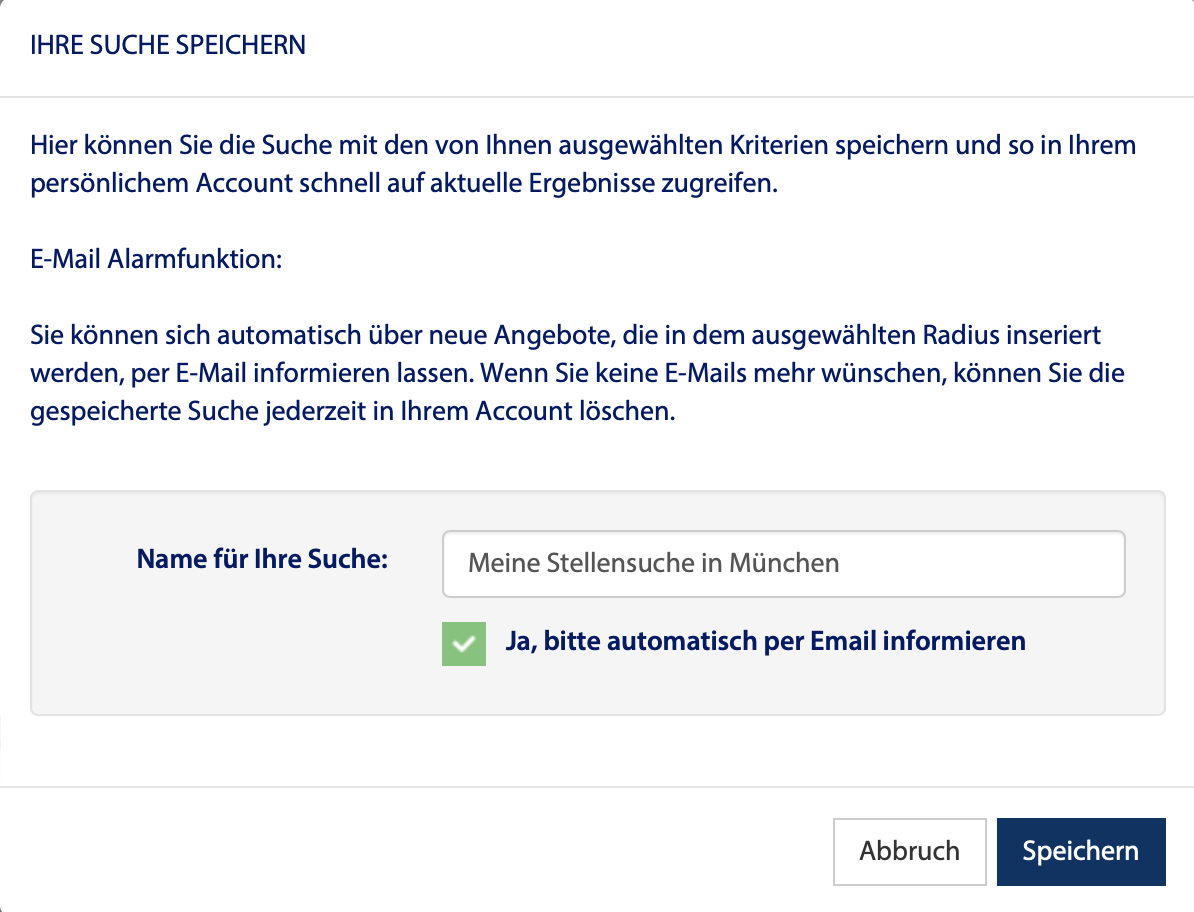The height and width of the screenshot is (912, 1194).
Task: Select the text 'Meine Stellensuche in München'
Action: tap(651, 563)
